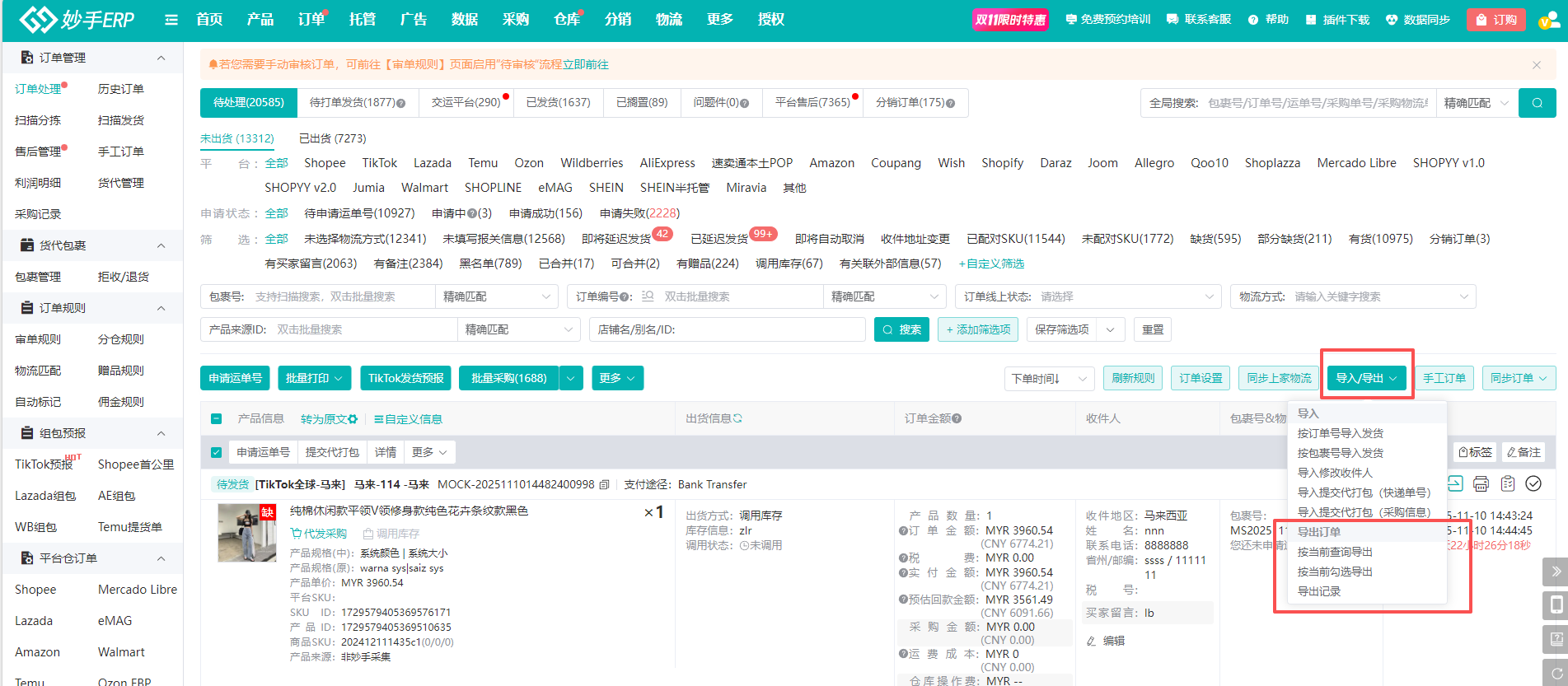
Task: Open the 保存筛选项 arrow dropdown
Action: pyautogui.click(x=1111, y=329)
